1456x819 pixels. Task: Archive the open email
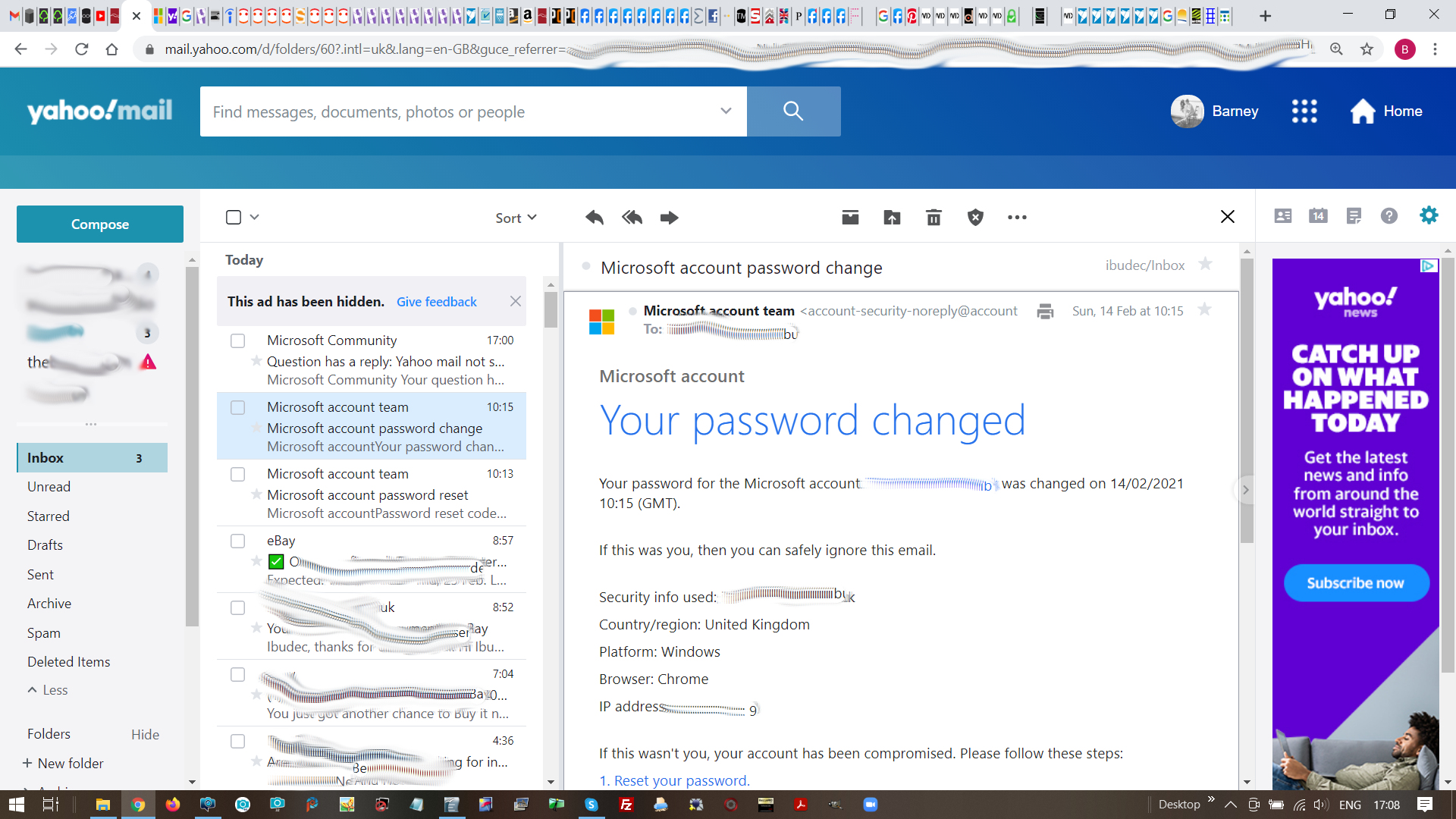click(x=850, y=218)
